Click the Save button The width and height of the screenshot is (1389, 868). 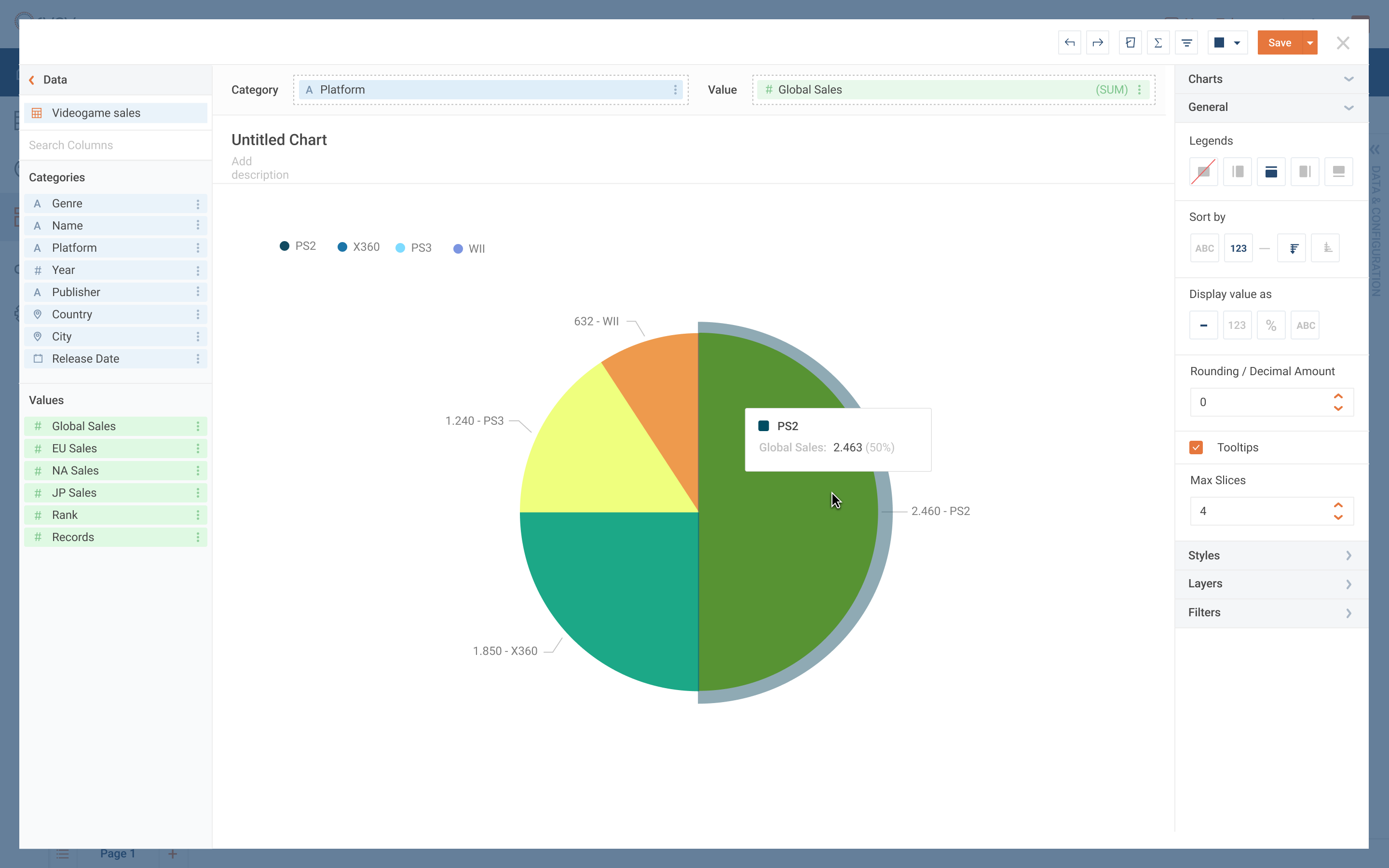click(1280, 43)
